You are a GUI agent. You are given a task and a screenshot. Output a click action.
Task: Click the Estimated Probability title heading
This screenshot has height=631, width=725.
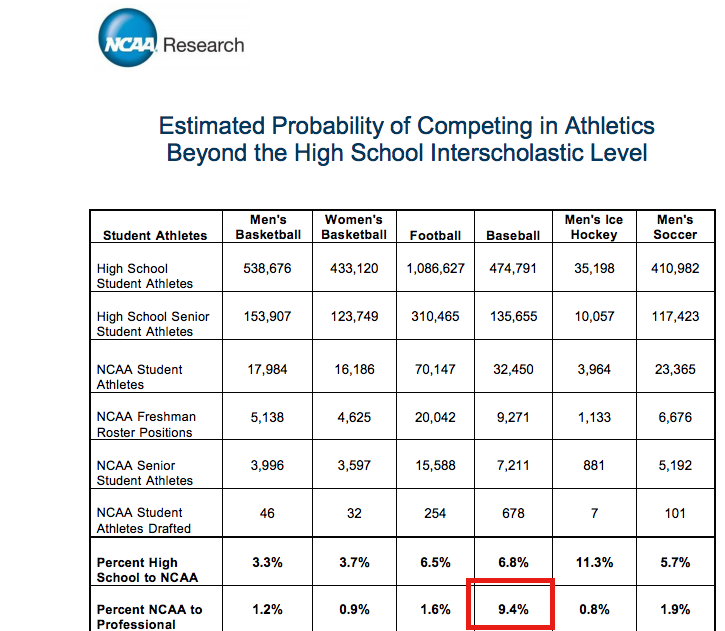tap(407, 139)
